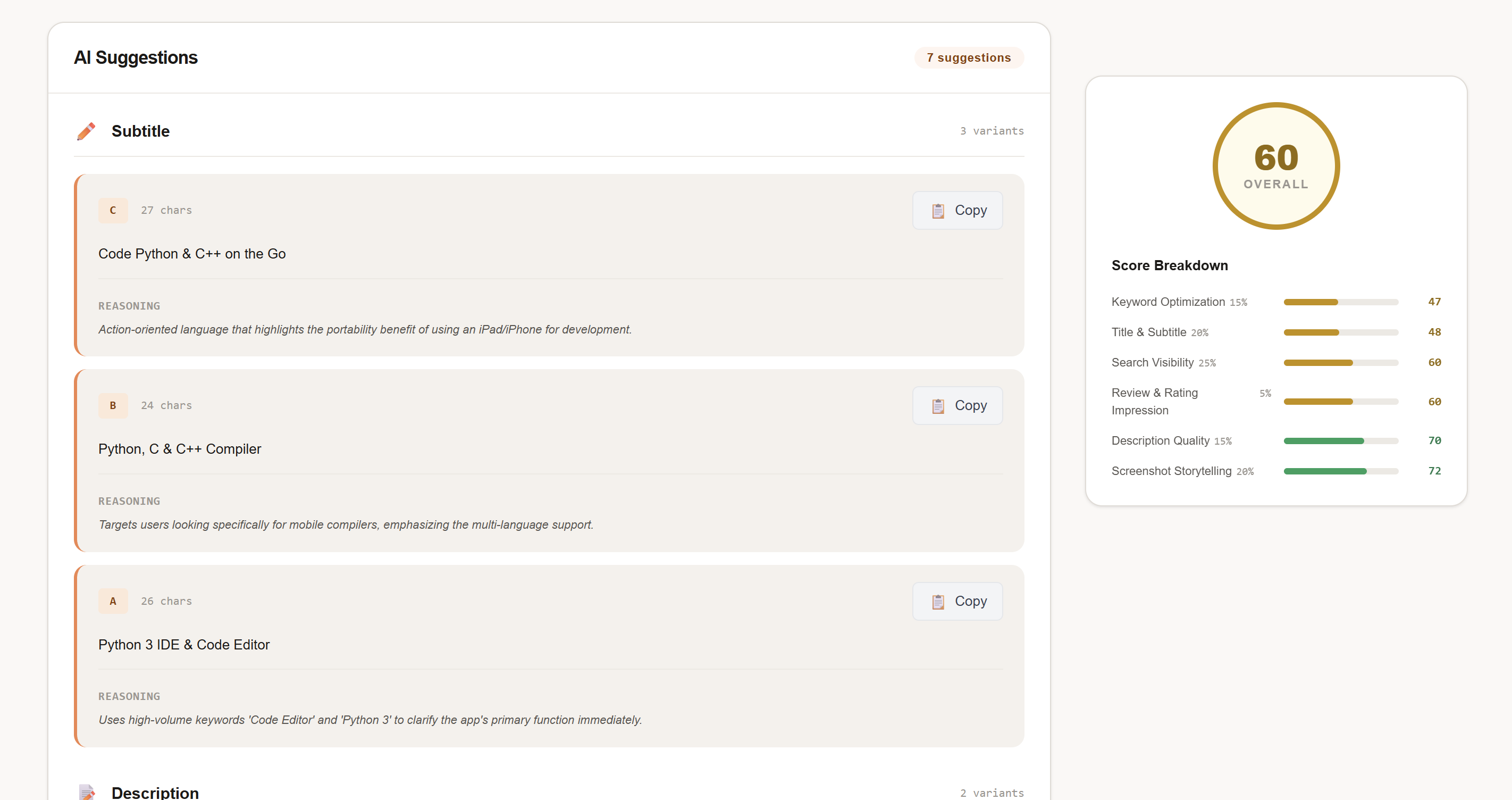Viewport: 1512px width, 800px height.
Task: Click the '3 variants' label in Subtitle
Action: coord(992,131)
